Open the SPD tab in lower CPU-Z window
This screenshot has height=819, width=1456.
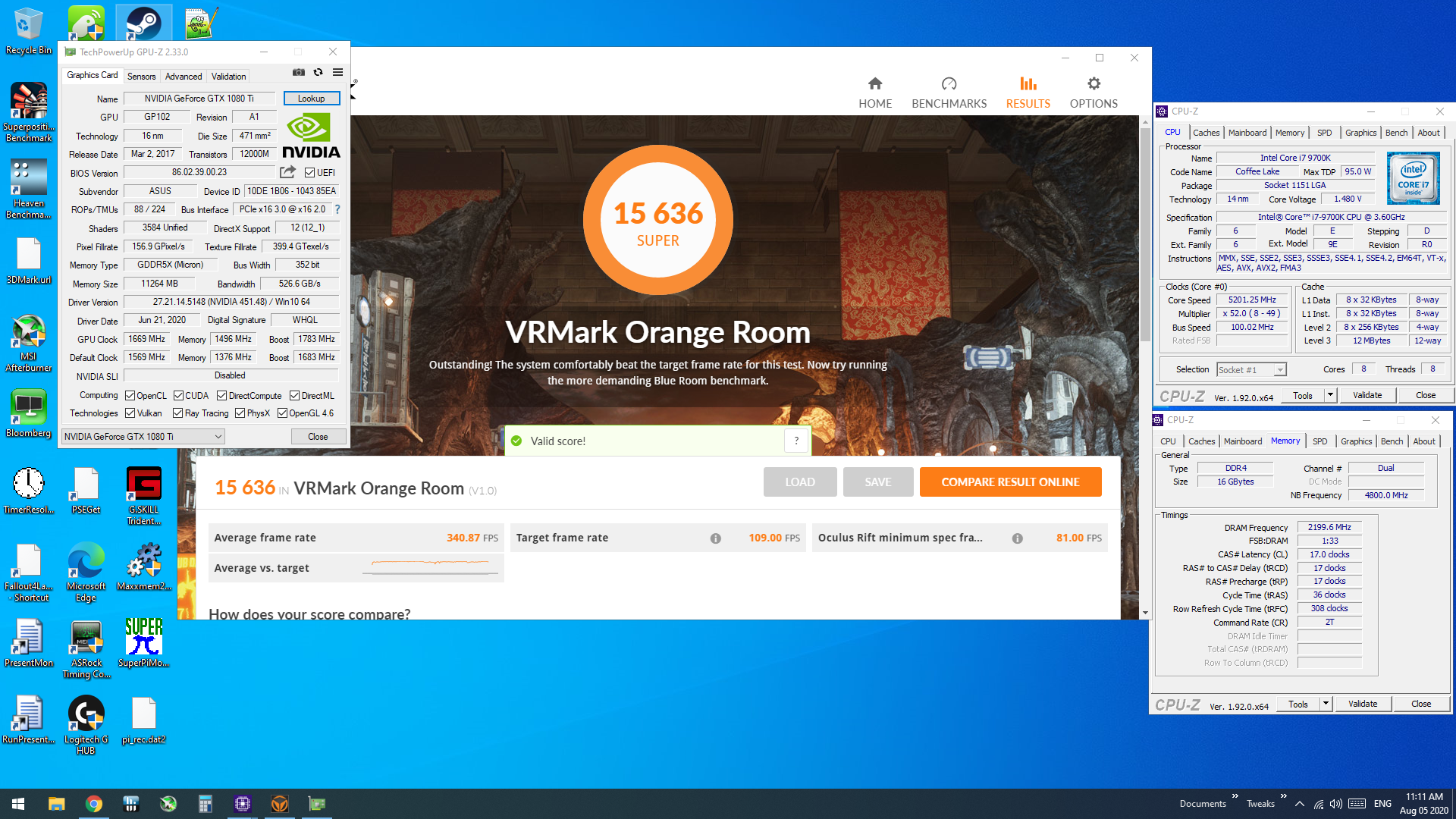click(x=1320, y=441)
